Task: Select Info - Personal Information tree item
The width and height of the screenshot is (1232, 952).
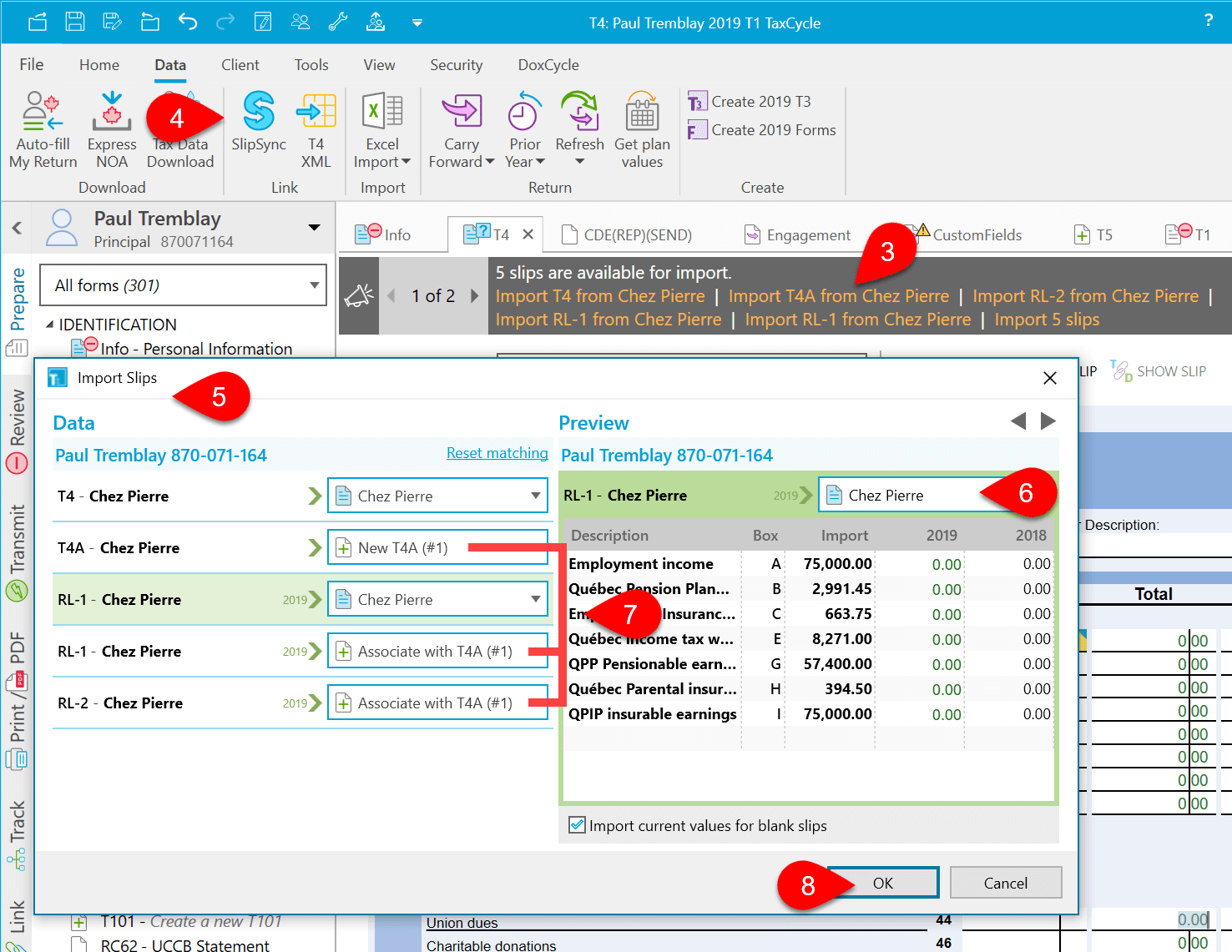Action: point(196,349)
